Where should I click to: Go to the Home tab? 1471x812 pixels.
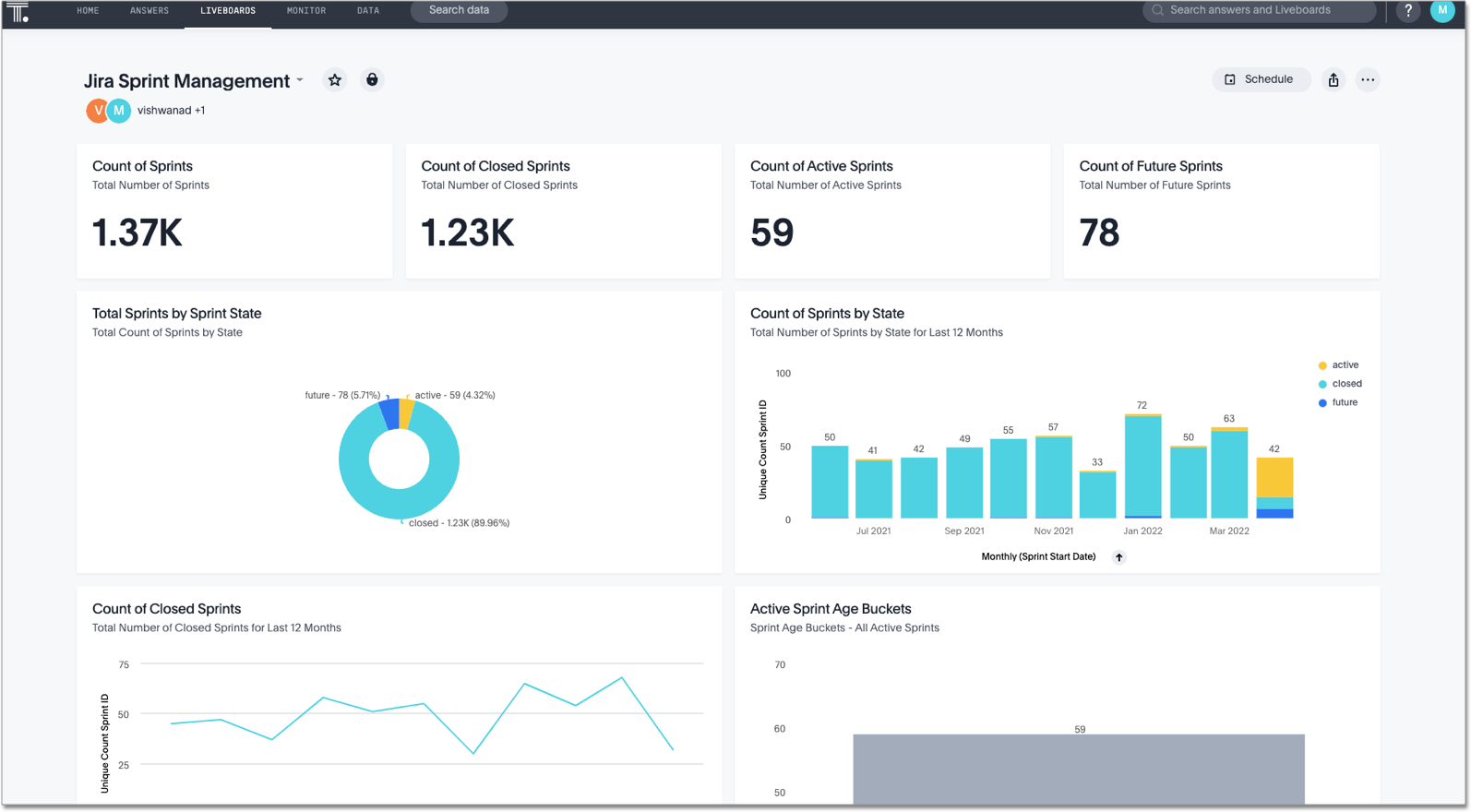coord(88,11)
